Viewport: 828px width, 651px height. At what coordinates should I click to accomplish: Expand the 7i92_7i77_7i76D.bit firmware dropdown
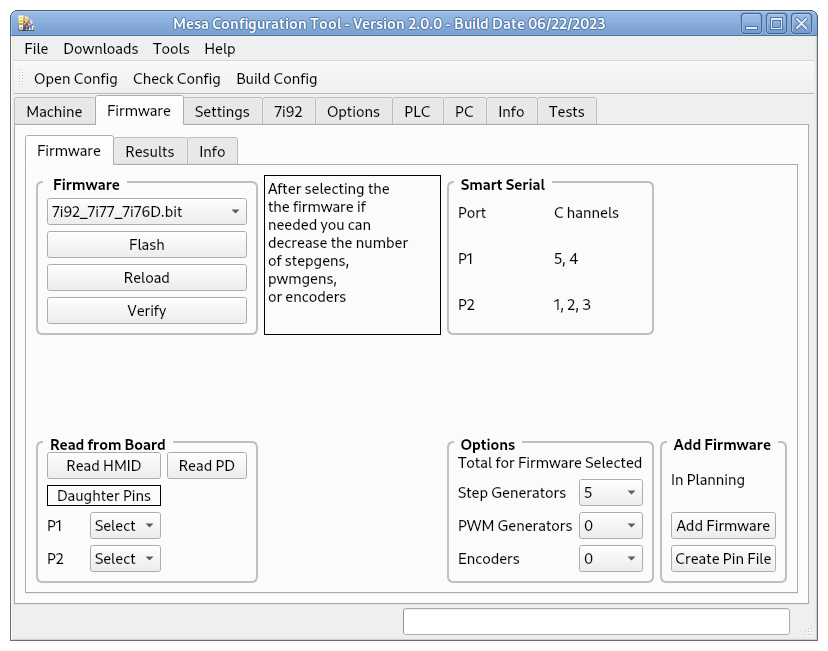147,212
